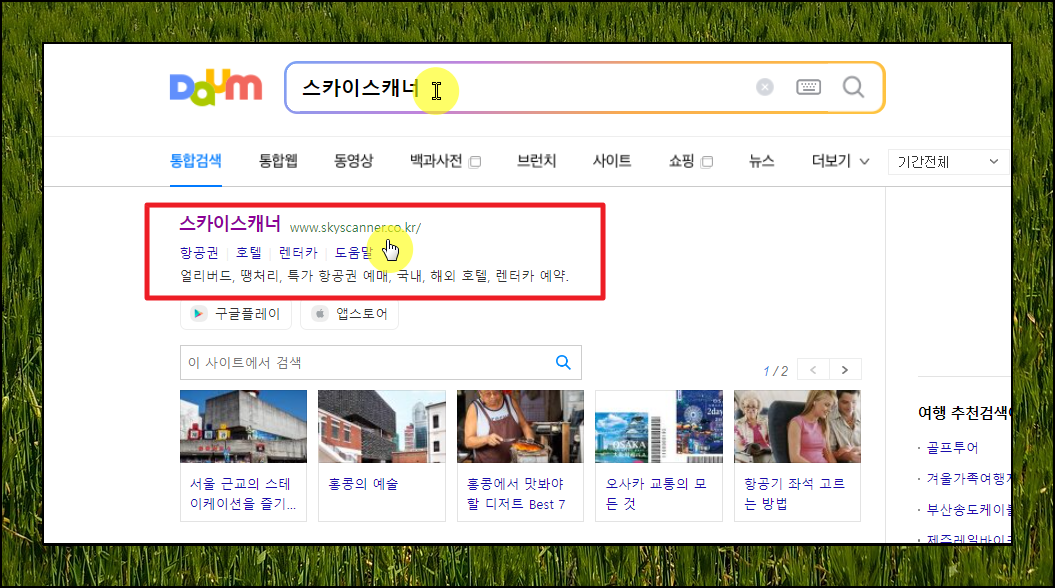Click 홍콩에서 맛봐야 할 디저트 caption
The width and height of the screenshot is (1055, 588).
point(516,494)
